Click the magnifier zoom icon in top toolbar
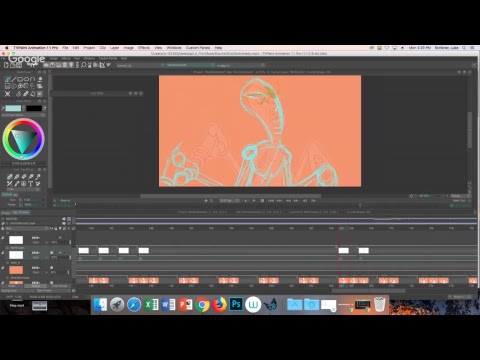 [84, 65]
